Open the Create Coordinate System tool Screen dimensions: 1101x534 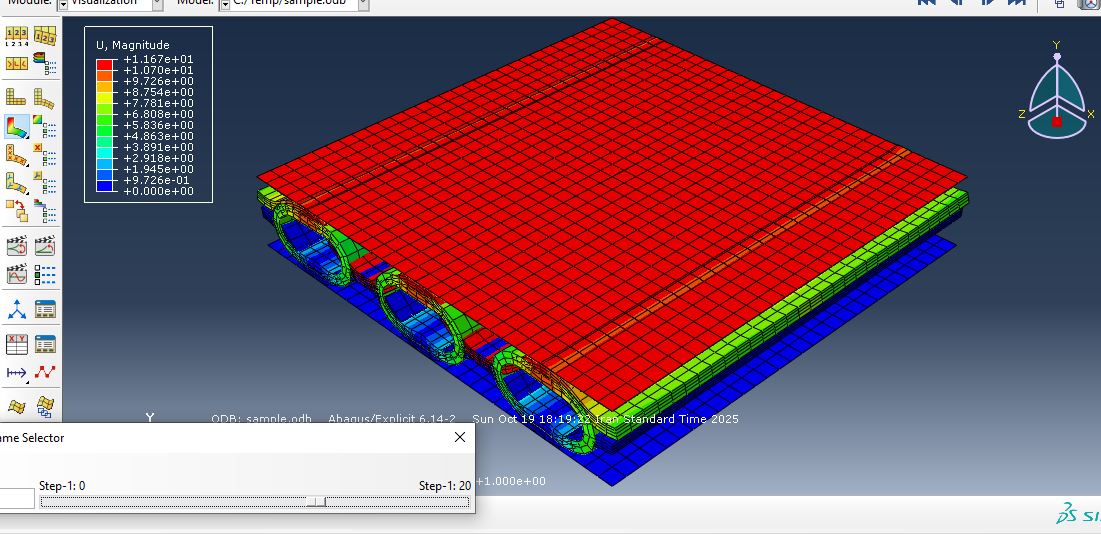point(17,309)
